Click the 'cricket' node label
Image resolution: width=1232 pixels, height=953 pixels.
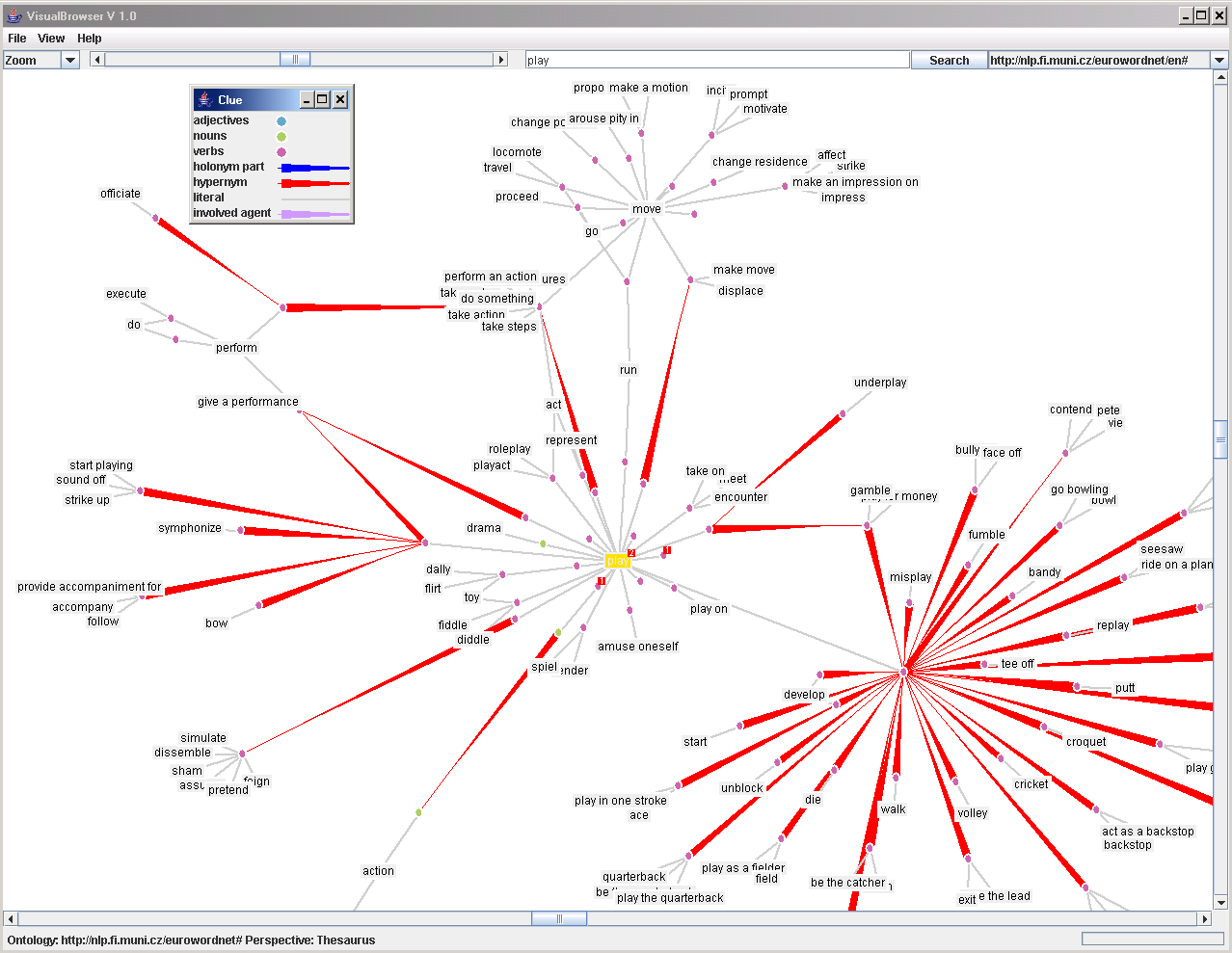tap(1031, 784)
